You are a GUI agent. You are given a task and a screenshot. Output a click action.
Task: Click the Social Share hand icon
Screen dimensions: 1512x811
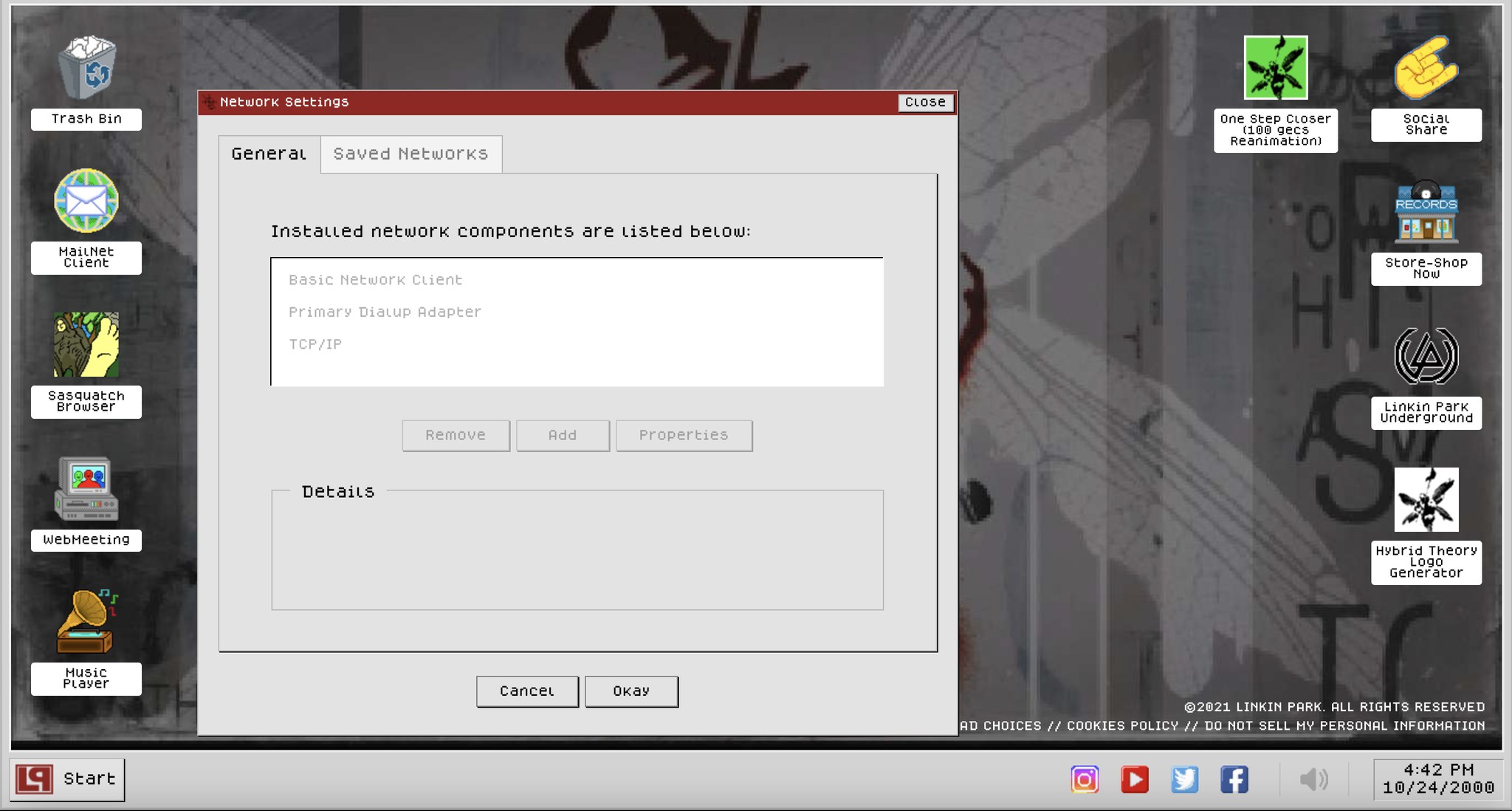coord(1426,67)
